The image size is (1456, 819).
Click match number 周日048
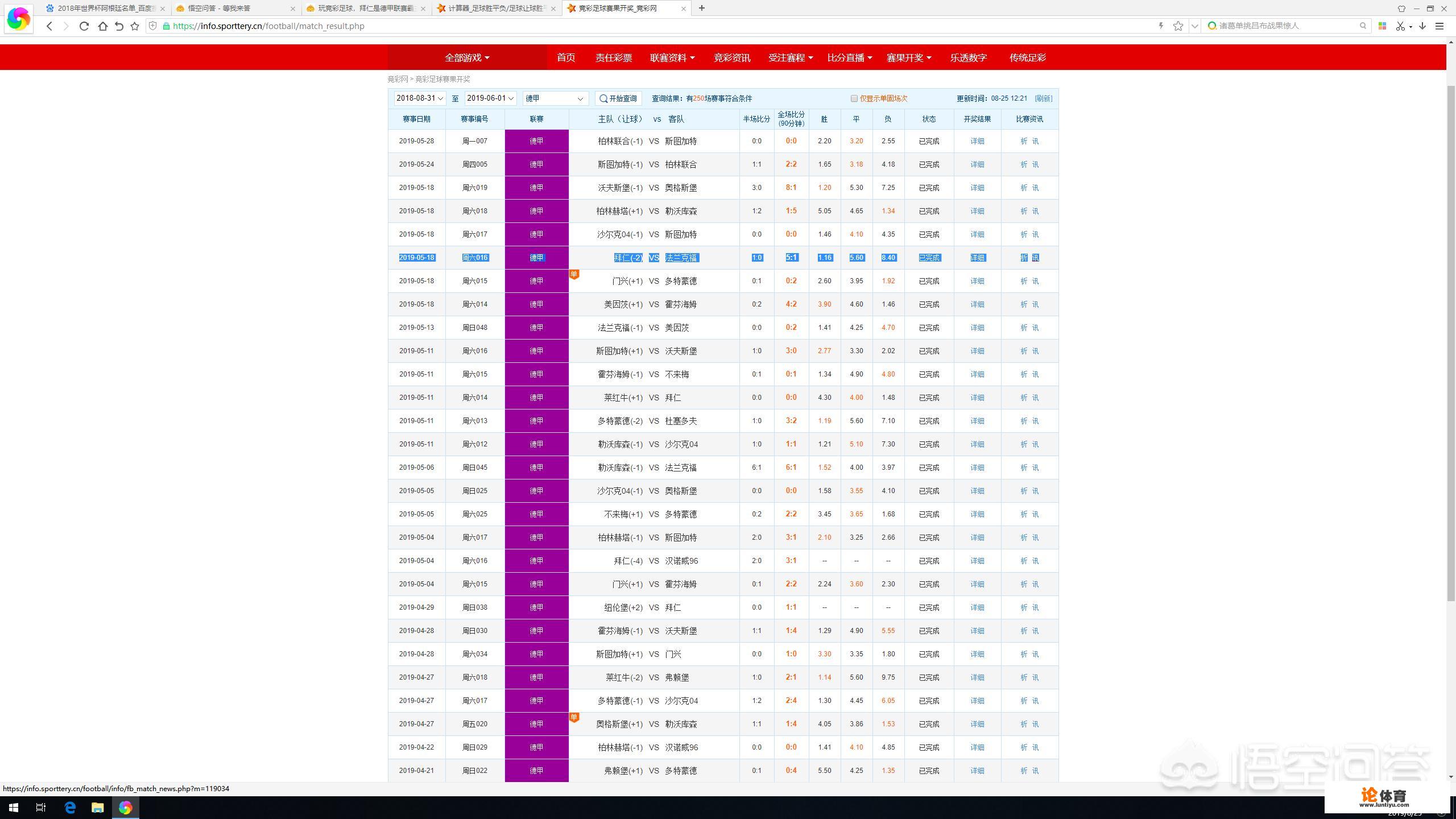pos(474,328)
